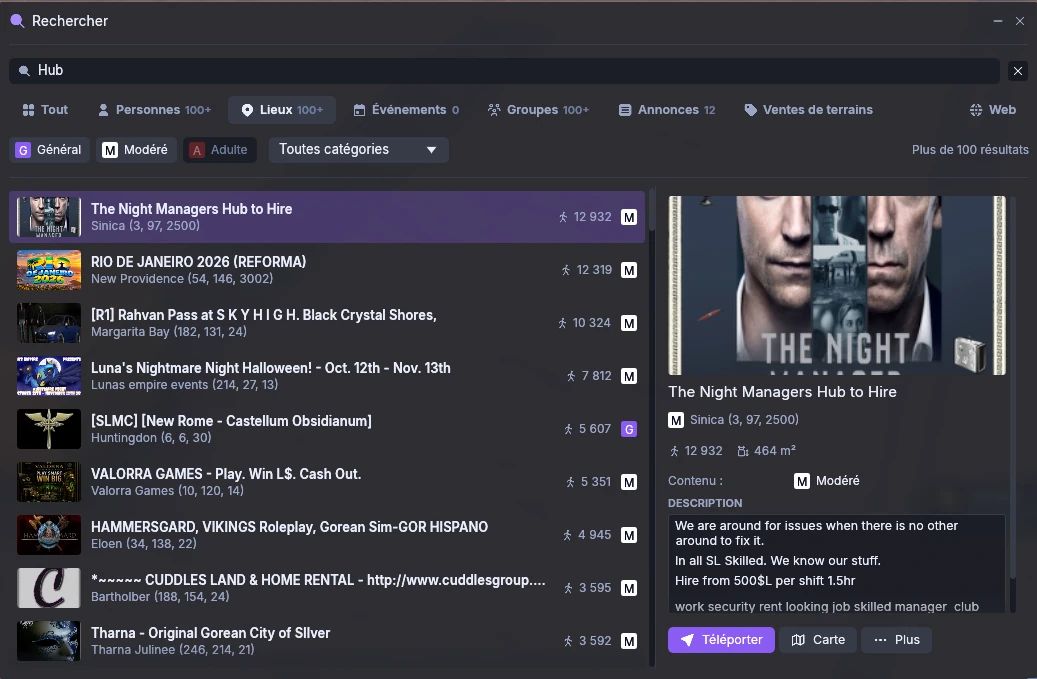Click the M badge beside Sinica location in details
Screen dimensions: 1037x679
676,420
